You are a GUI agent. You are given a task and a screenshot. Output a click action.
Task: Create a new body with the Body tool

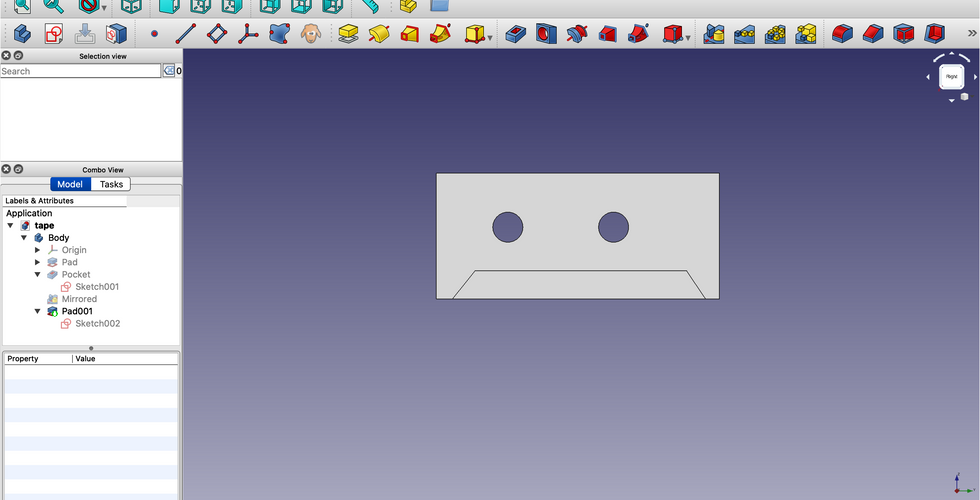click(22, 33)
